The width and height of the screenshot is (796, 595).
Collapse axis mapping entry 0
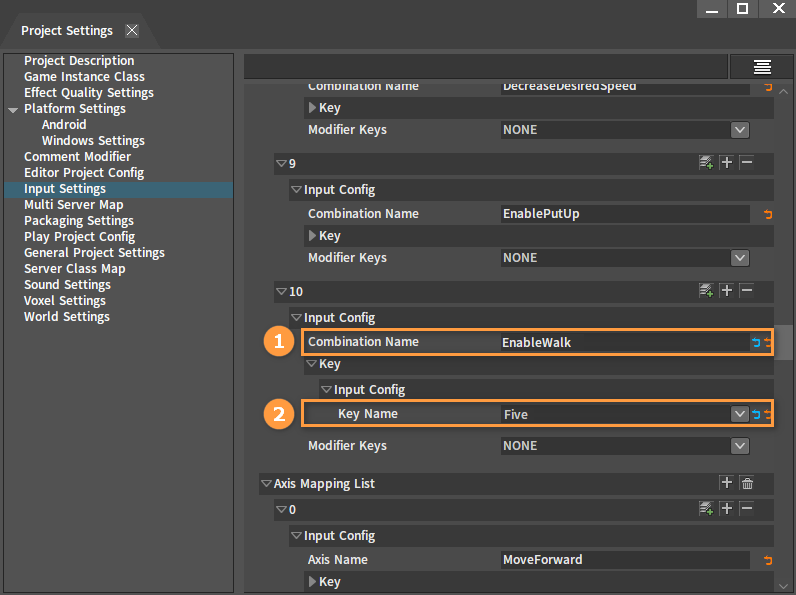(281, 509)
